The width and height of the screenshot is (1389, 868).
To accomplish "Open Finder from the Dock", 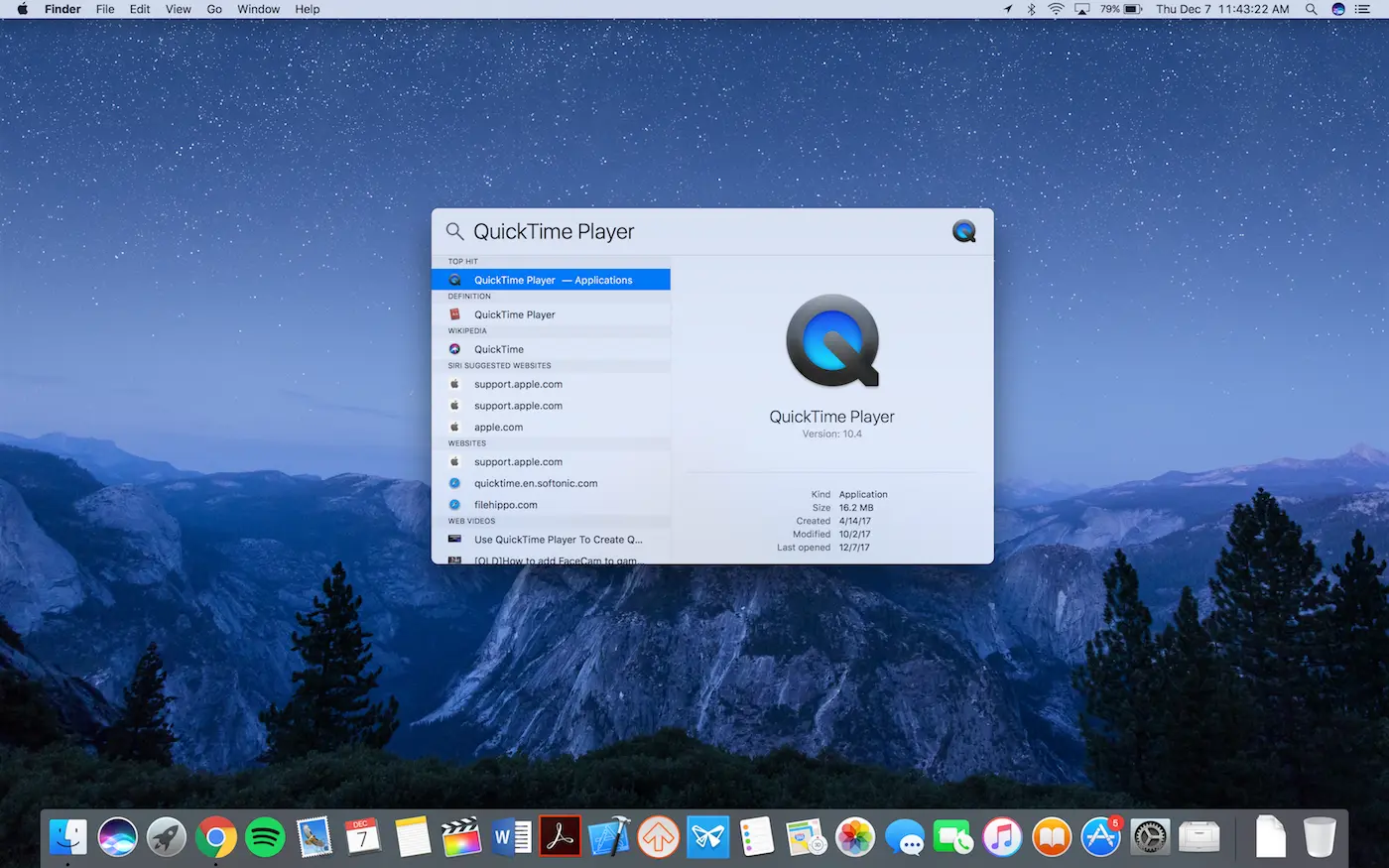I will [68, 837].
